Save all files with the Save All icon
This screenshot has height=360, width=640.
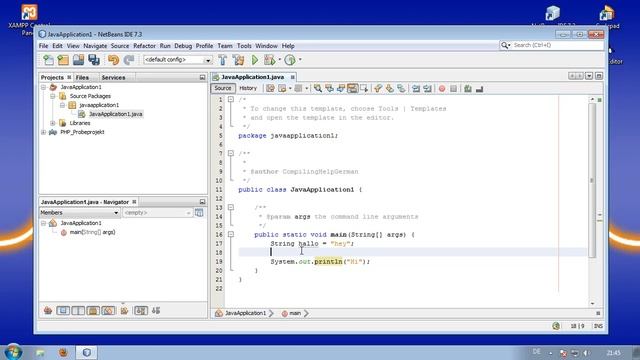[94, 60]
